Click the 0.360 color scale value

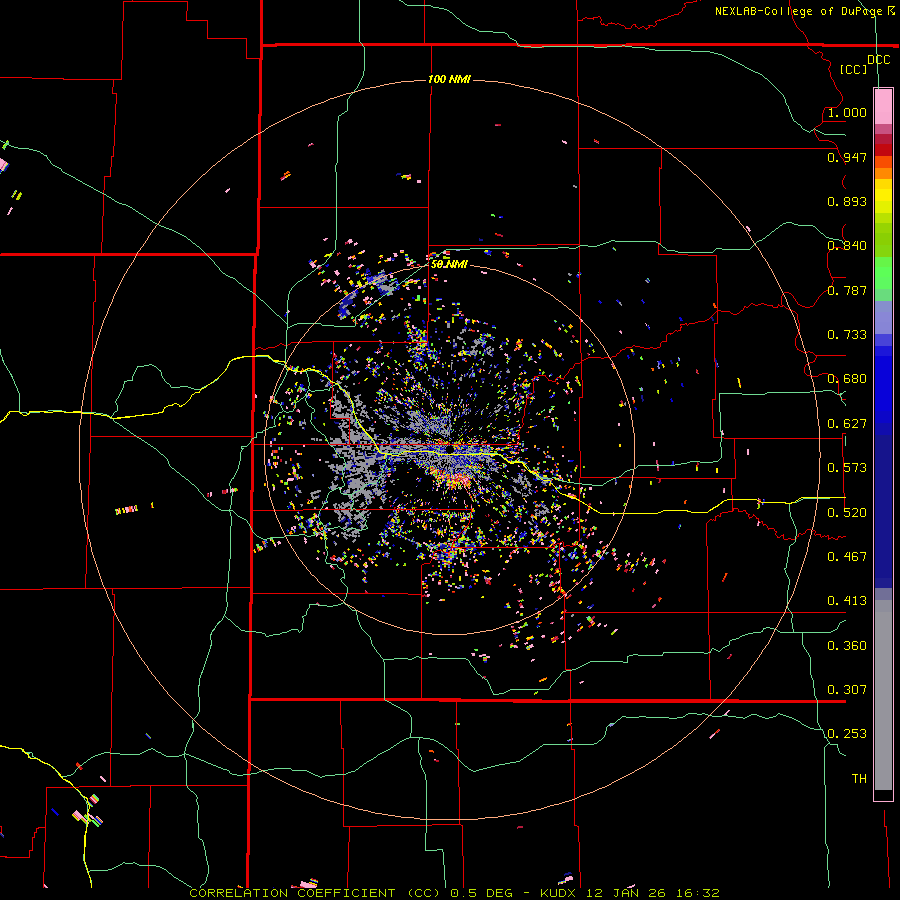(x=847, y=646)
